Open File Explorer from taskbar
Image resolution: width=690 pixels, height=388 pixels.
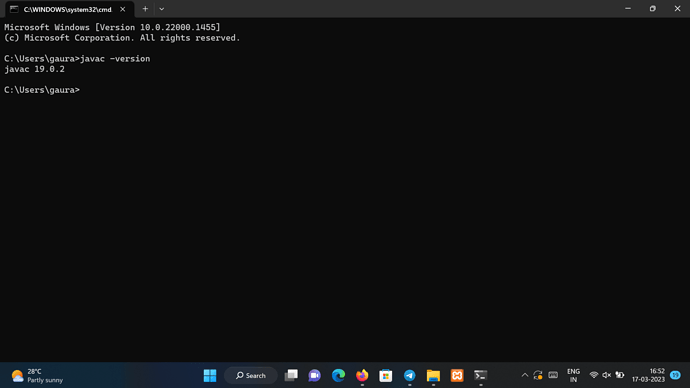pyautogui.click(x=433, y=375)
